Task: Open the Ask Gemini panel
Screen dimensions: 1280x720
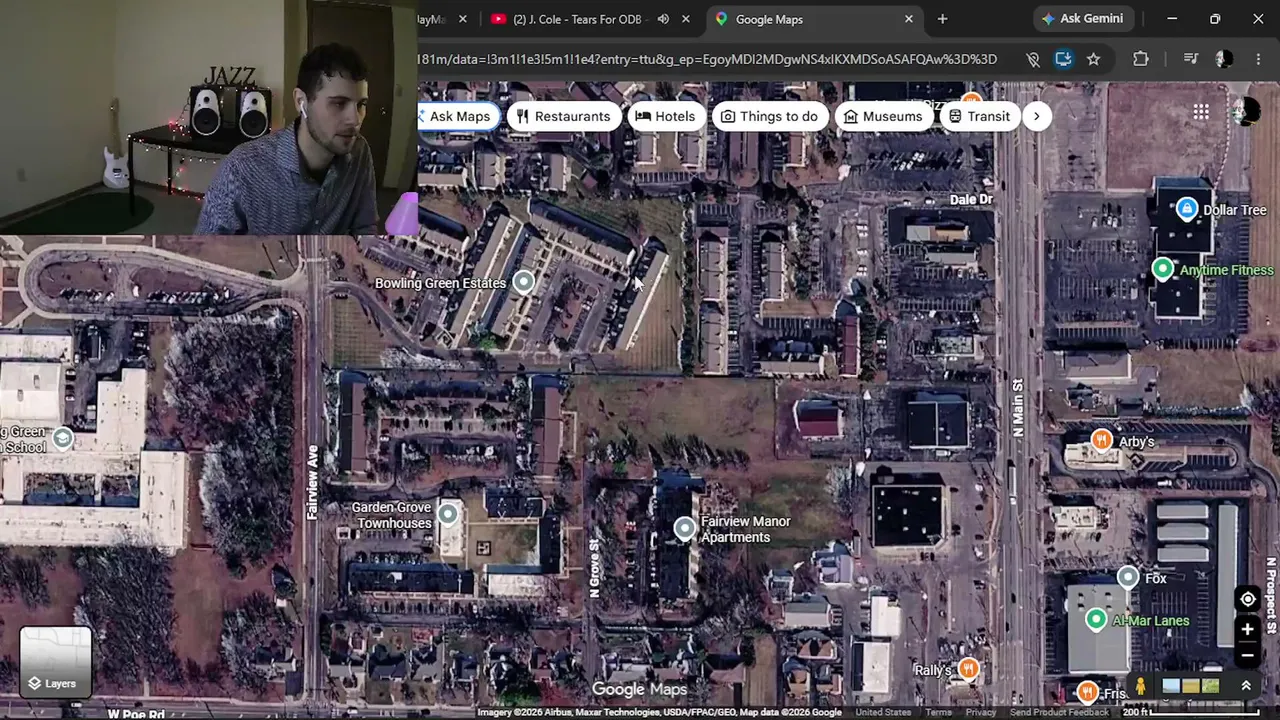Action: pyautogui.click(x=1083, y=19)
